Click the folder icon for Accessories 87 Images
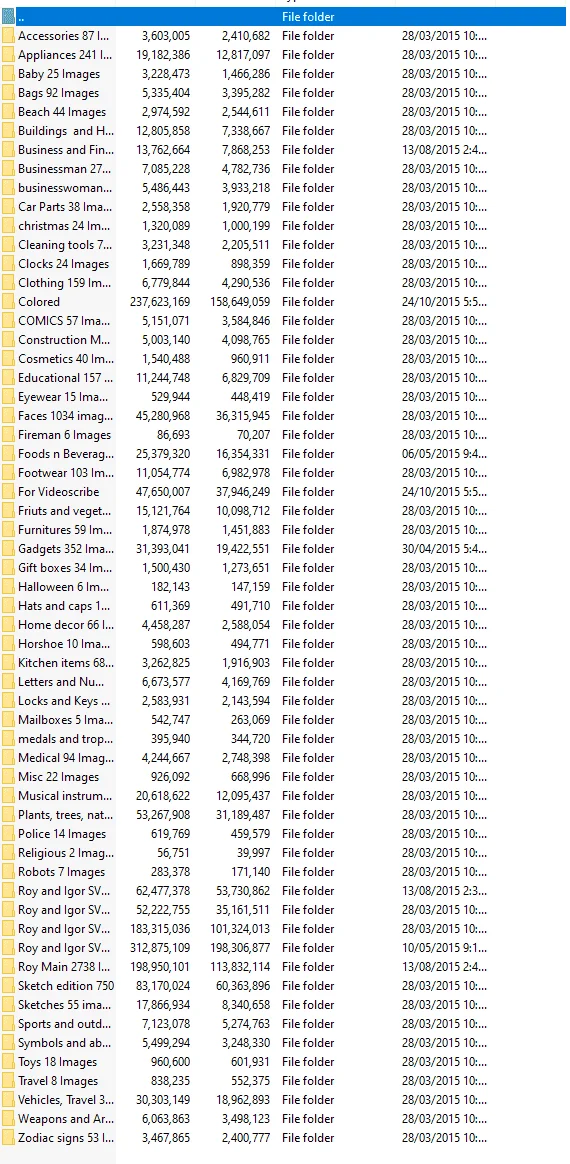The height and width of the screenshot is (1164, 570). click(x=8, y=36)
